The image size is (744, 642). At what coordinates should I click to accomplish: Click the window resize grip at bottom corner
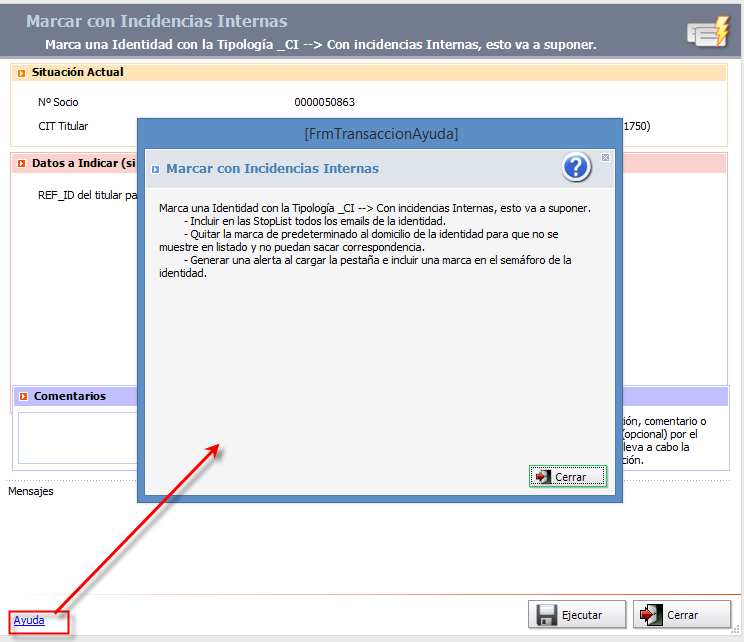736,630
